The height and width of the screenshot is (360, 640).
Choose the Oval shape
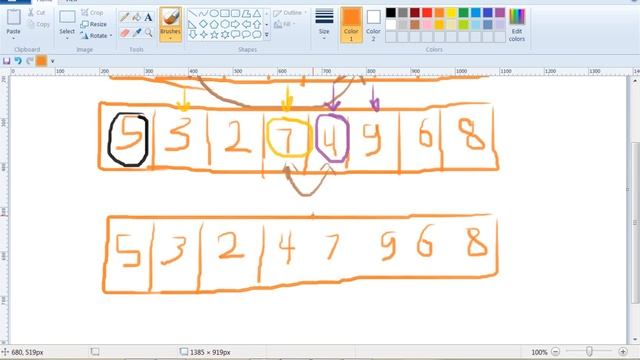pyautogui.click(x=213, y=13)
